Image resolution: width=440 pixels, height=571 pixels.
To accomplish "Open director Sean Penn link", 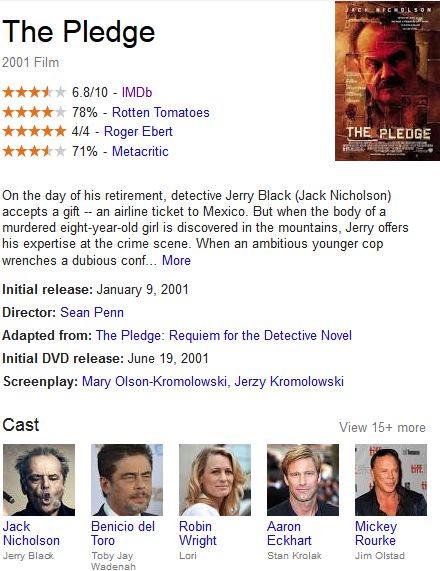I will 92,312.
